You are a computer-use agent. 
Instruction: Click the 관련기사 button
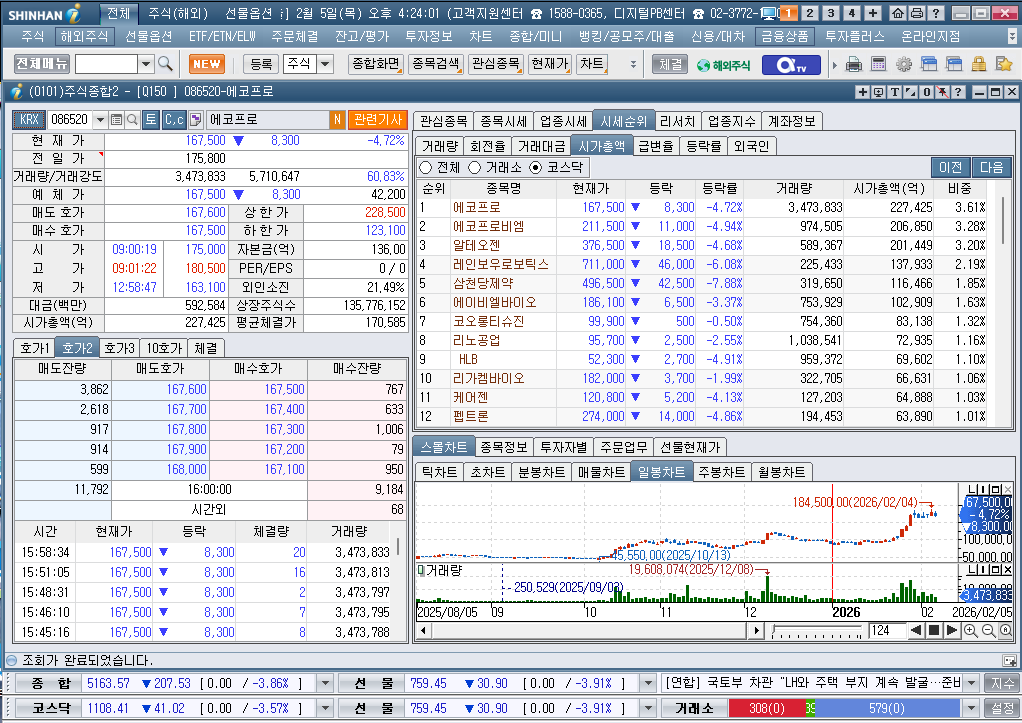coord(377,119)
